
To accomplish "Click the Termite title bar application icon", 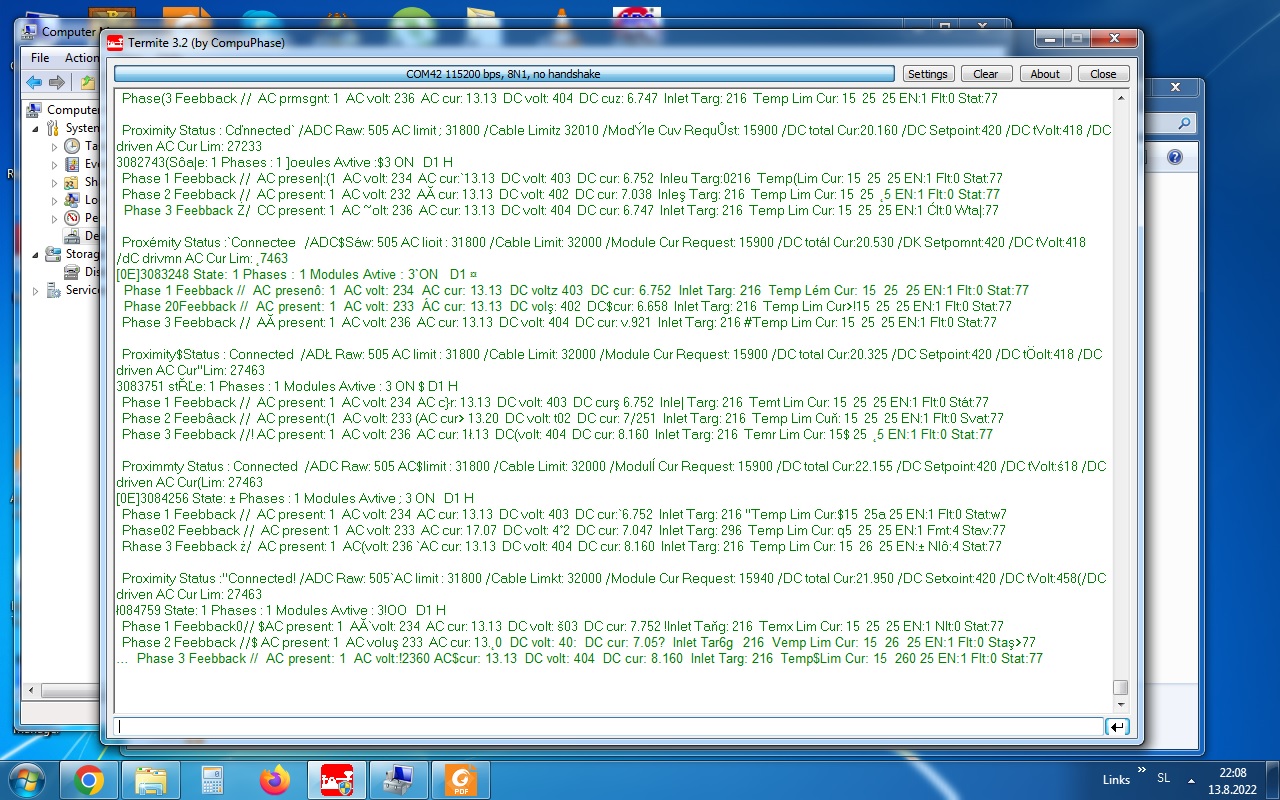I will click(115, 42).
